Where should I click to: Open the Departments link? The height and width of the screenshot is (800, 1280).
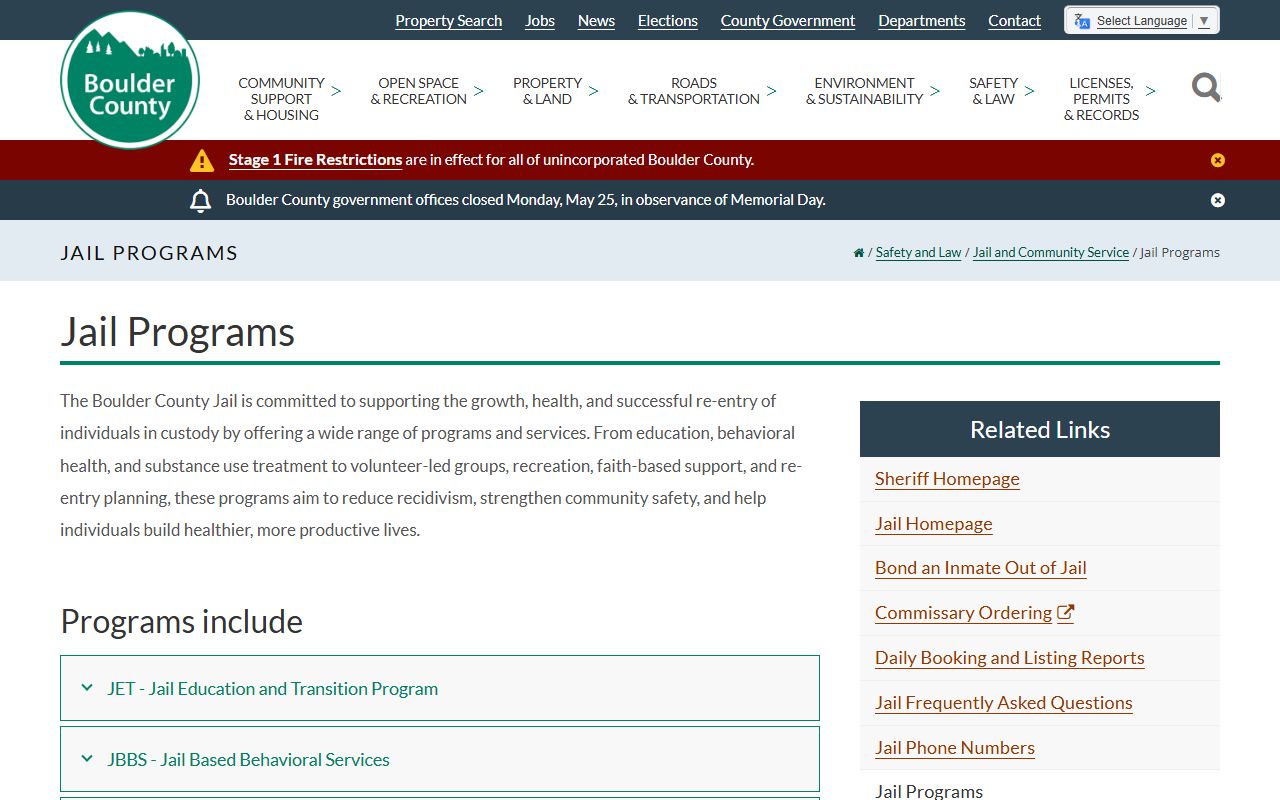click(x=922, y=21)
